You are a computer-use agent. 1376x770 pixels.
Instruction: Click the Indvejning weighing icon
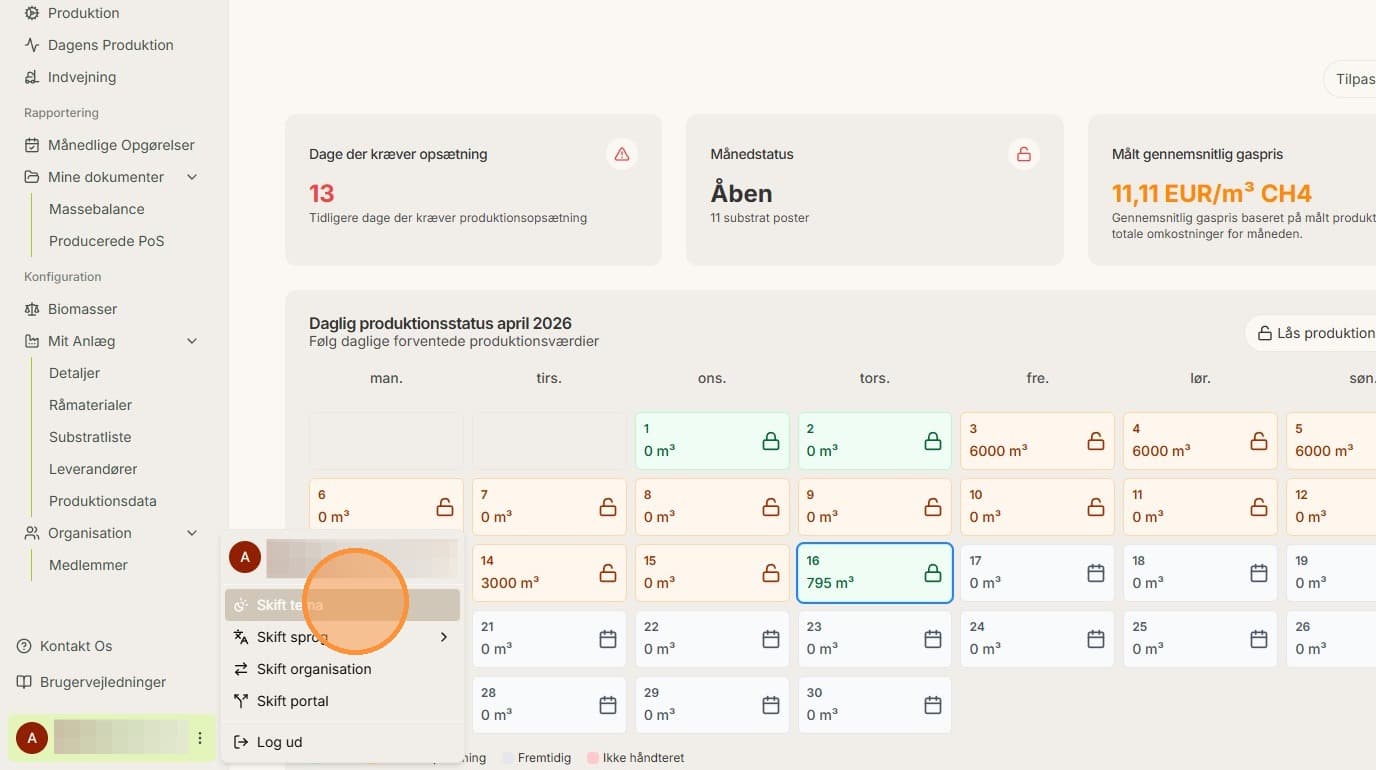[x=32, y=77]
